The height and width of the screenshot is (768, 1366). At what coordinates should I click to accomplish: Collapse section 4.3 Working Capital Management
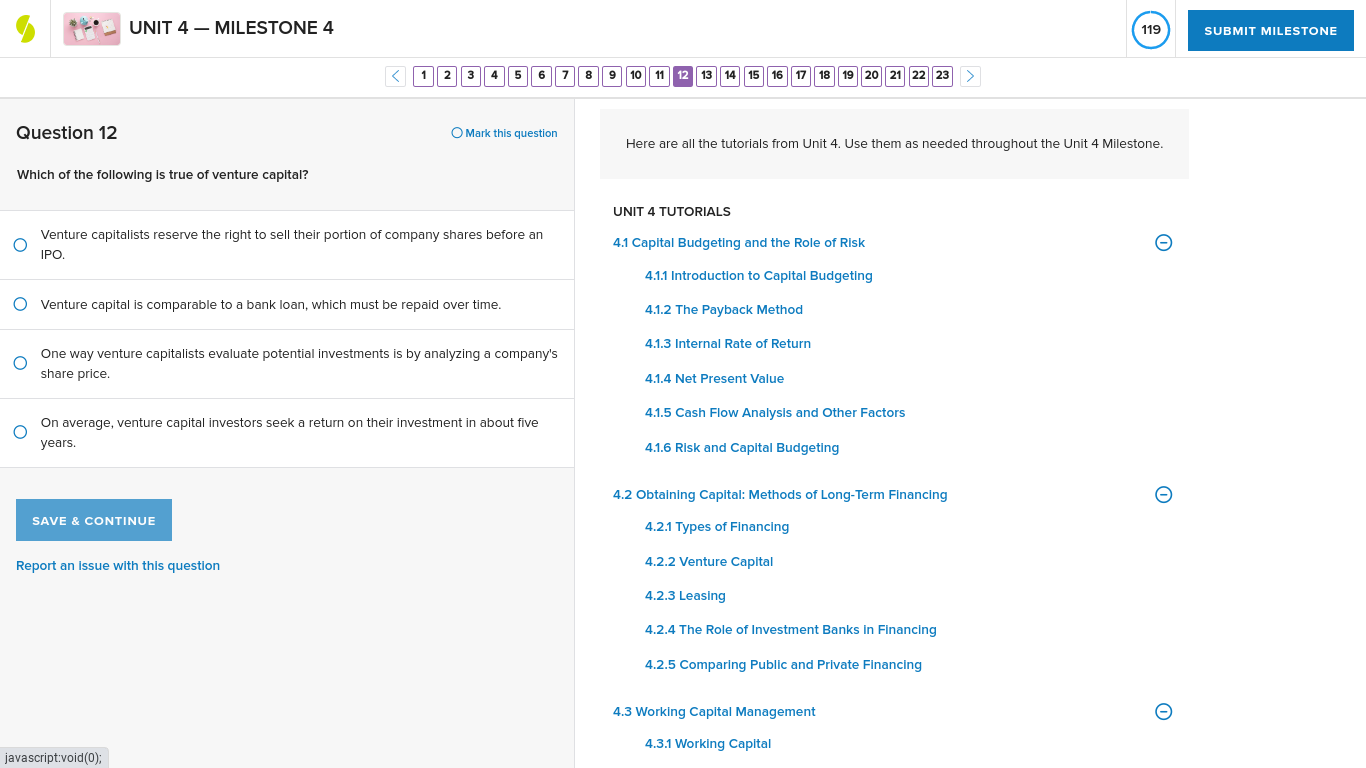pos(1162,711)
